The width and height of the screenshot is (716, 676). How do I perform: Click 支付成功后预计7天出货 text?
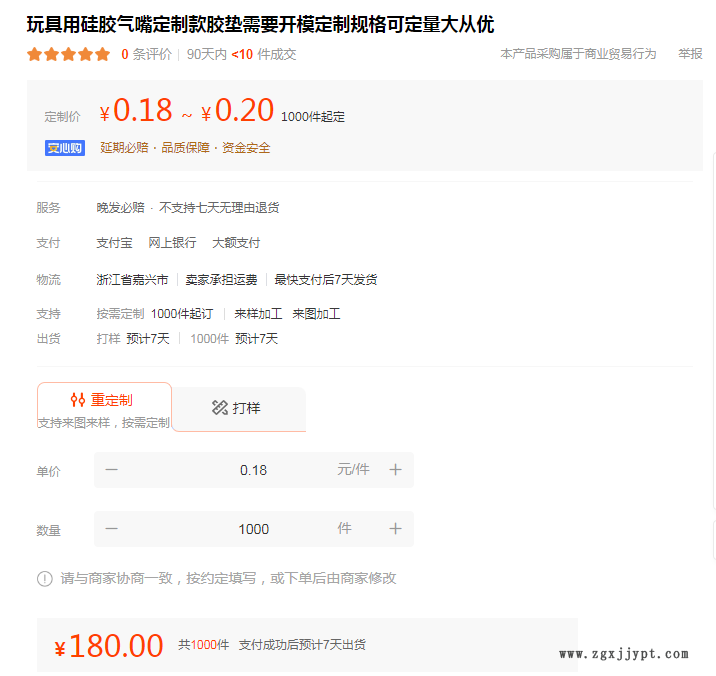[x=302, y=645]
